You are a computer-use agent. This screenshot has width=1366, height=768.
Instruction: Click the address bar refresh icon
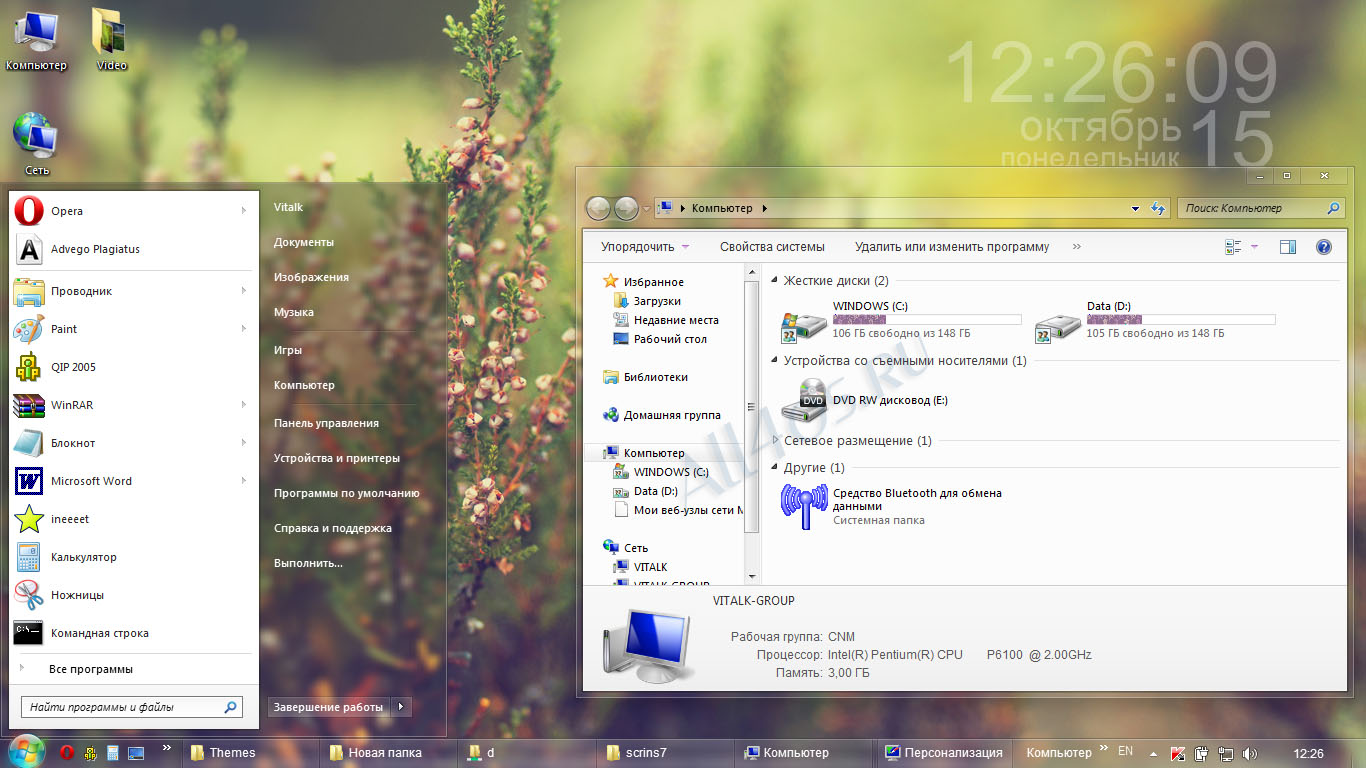pos(1159,208)
